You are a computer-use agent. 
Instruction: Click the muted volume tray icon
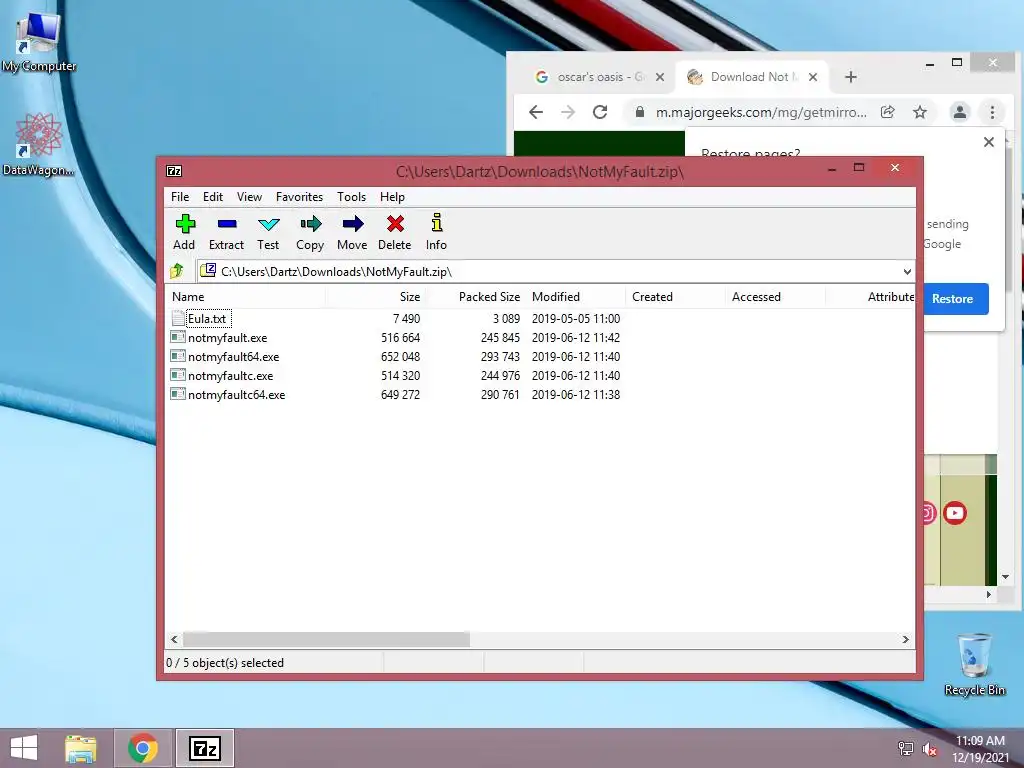pyautogui.click(x=930, y=749)
